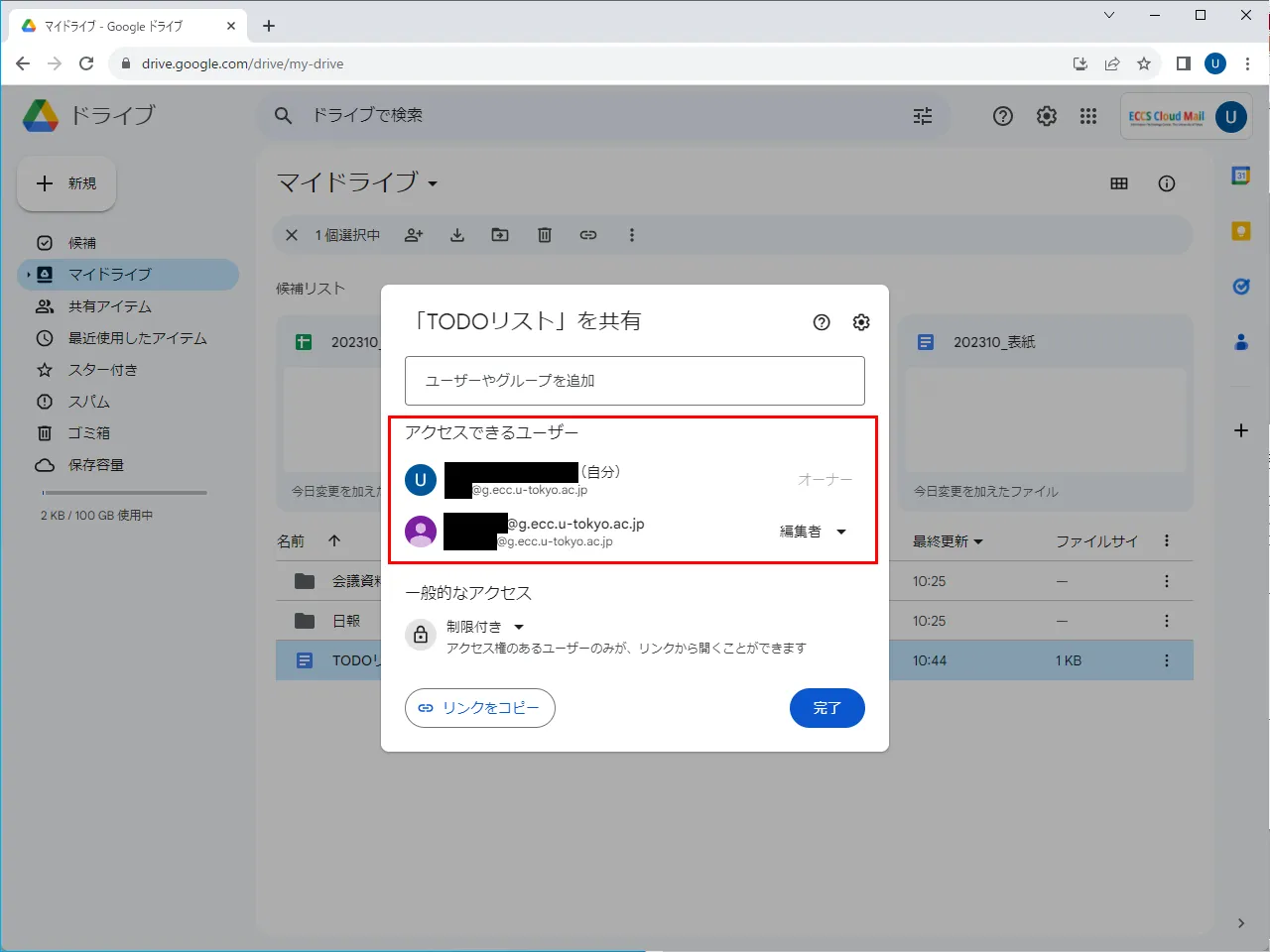The width and height of the screenshot is (1270, 952).
Task: Click the ユーザーやグループを追加 input field
Action: (635, 381)
